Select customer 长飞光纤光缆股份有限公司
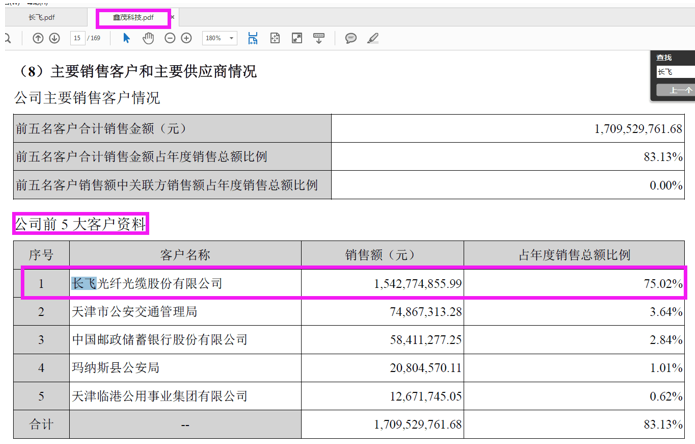The image size is (695, 444). pos(147,284)
